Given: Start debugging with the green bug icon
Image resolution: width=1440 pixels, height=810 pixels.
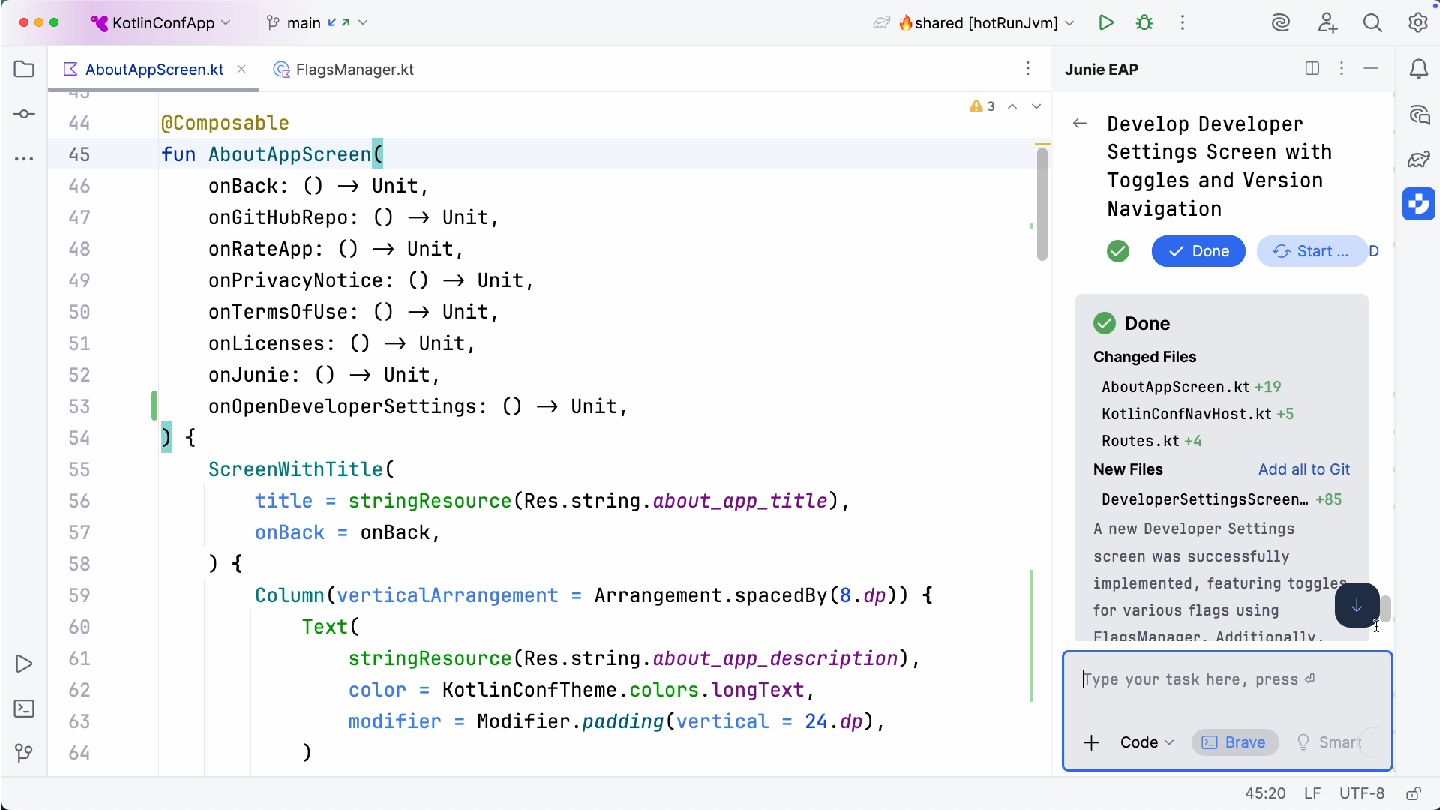Looking at the screenshot, I should (x=1144, y=22).
